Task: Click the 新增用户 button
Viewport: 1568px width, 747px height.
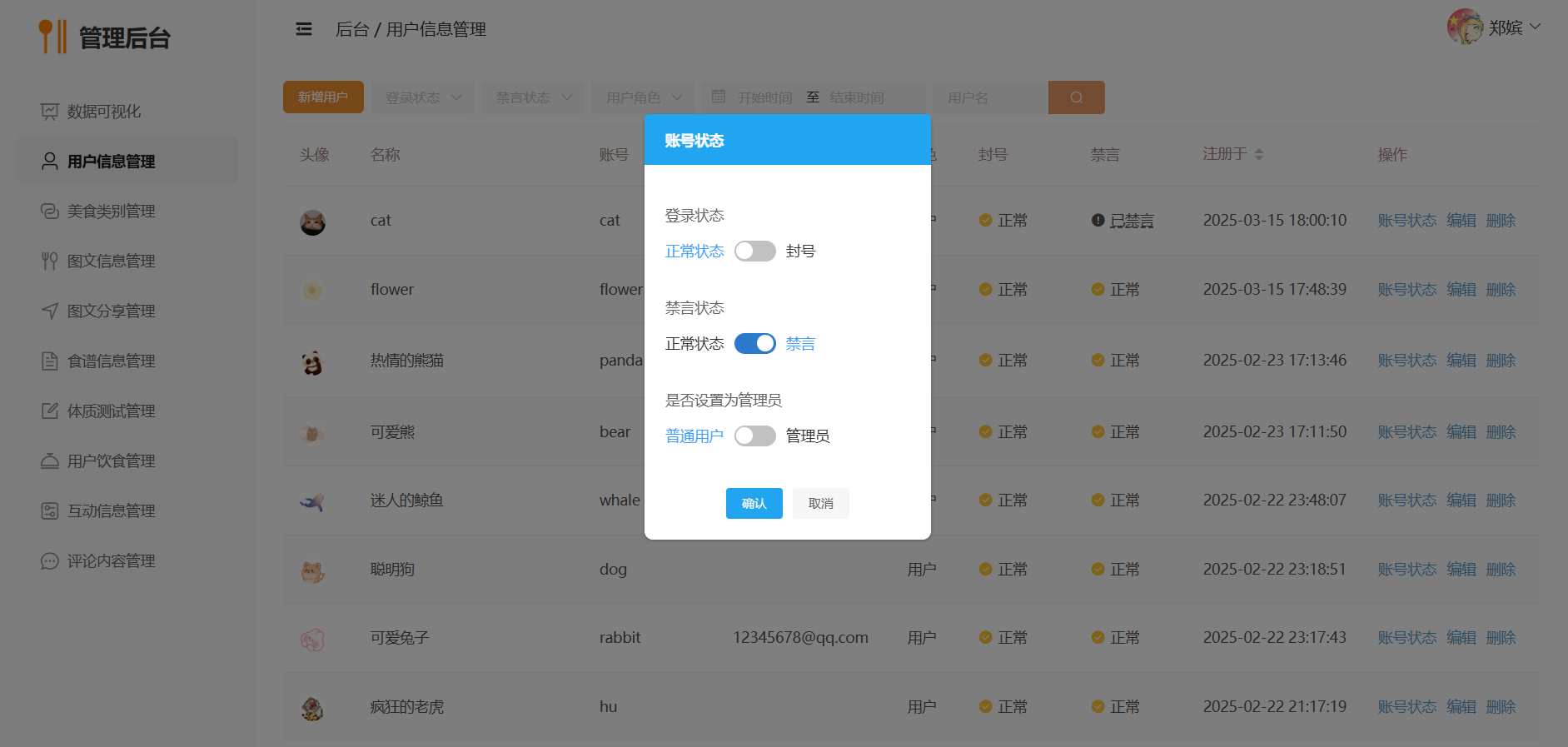Action: coord(323,97)
